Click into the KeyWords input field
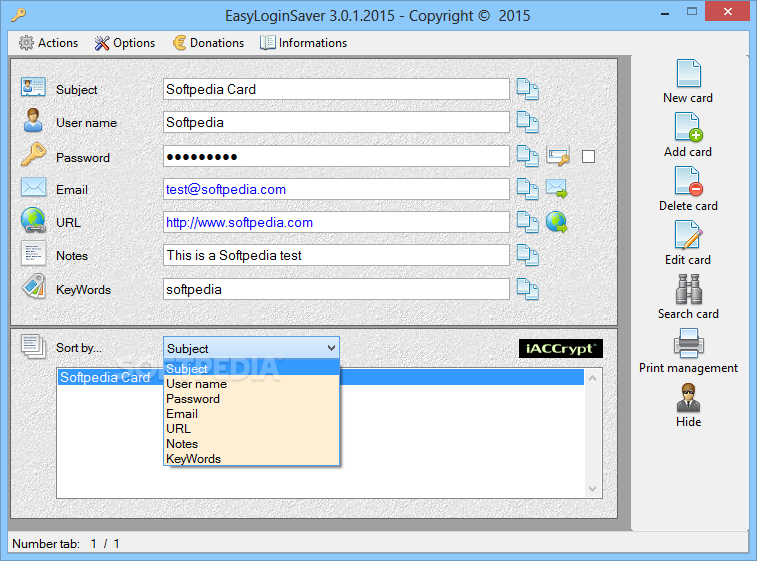Screen dimensions: 757x561 (x=336, y=289)
